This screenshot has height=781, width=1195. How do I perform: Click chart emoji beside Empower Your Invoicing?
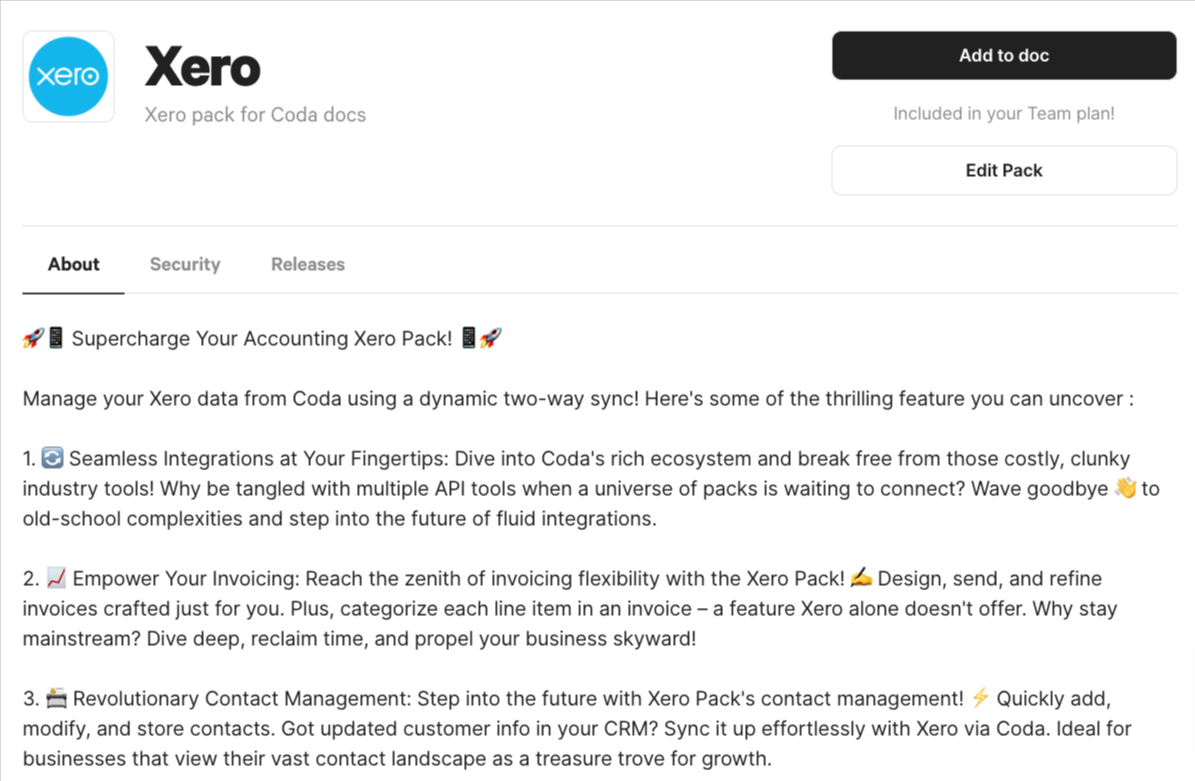click(x=56, y=578)
